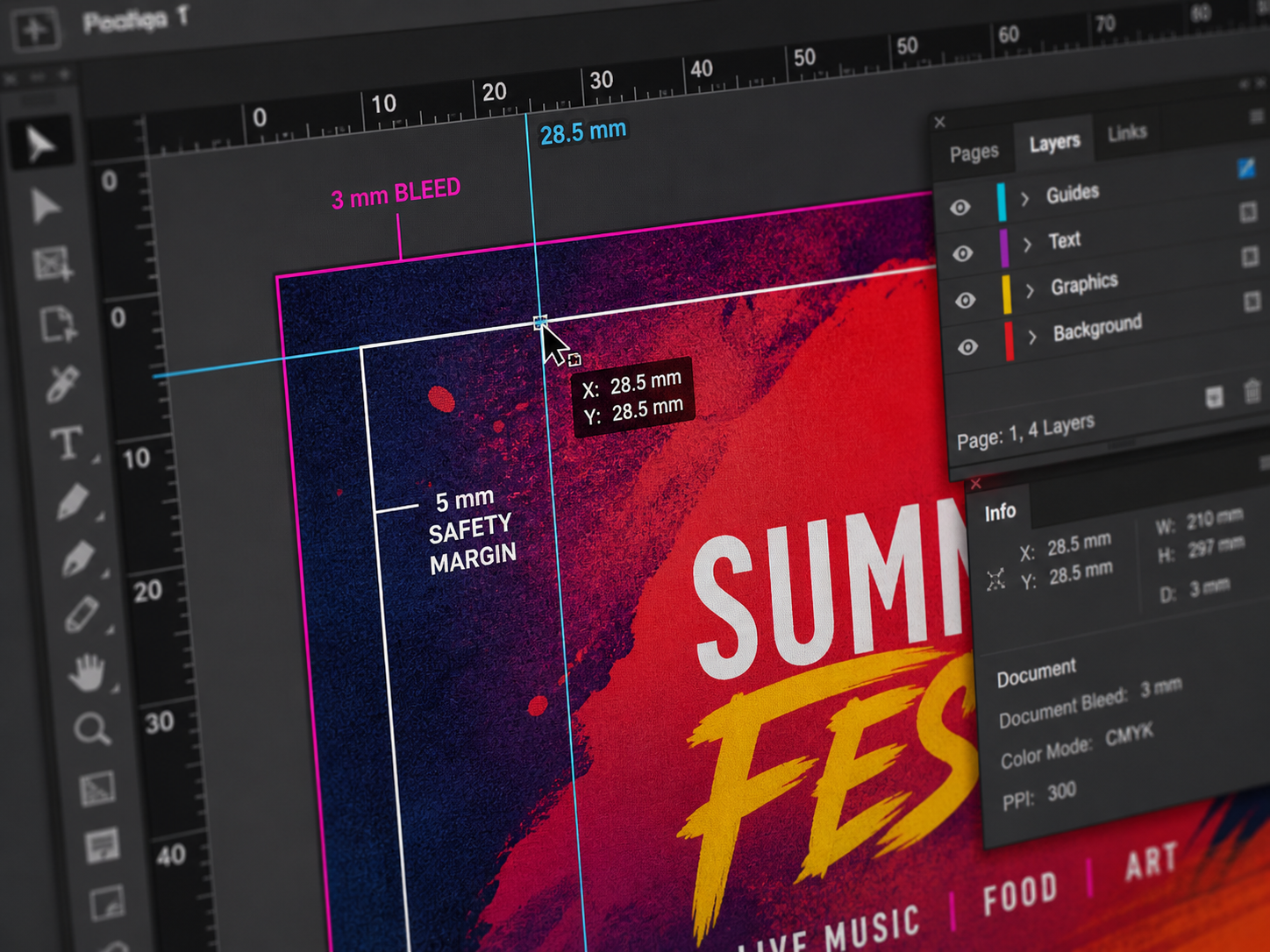Hide the Background layer
The height and width of the screenshot is (952, 1270).
click(x=967, y=347)
